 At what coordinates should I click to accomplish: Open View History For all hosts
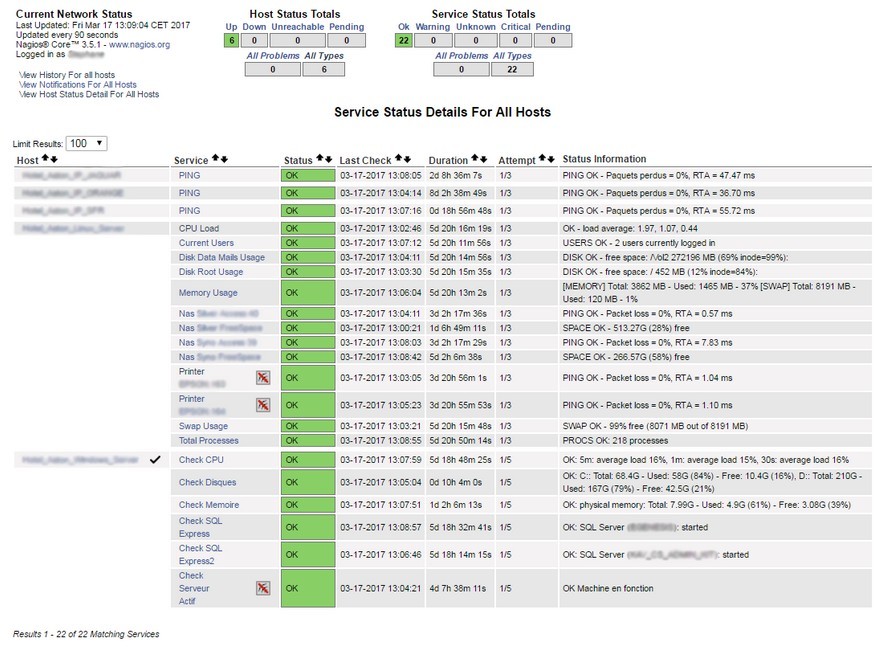click(67, 75)
